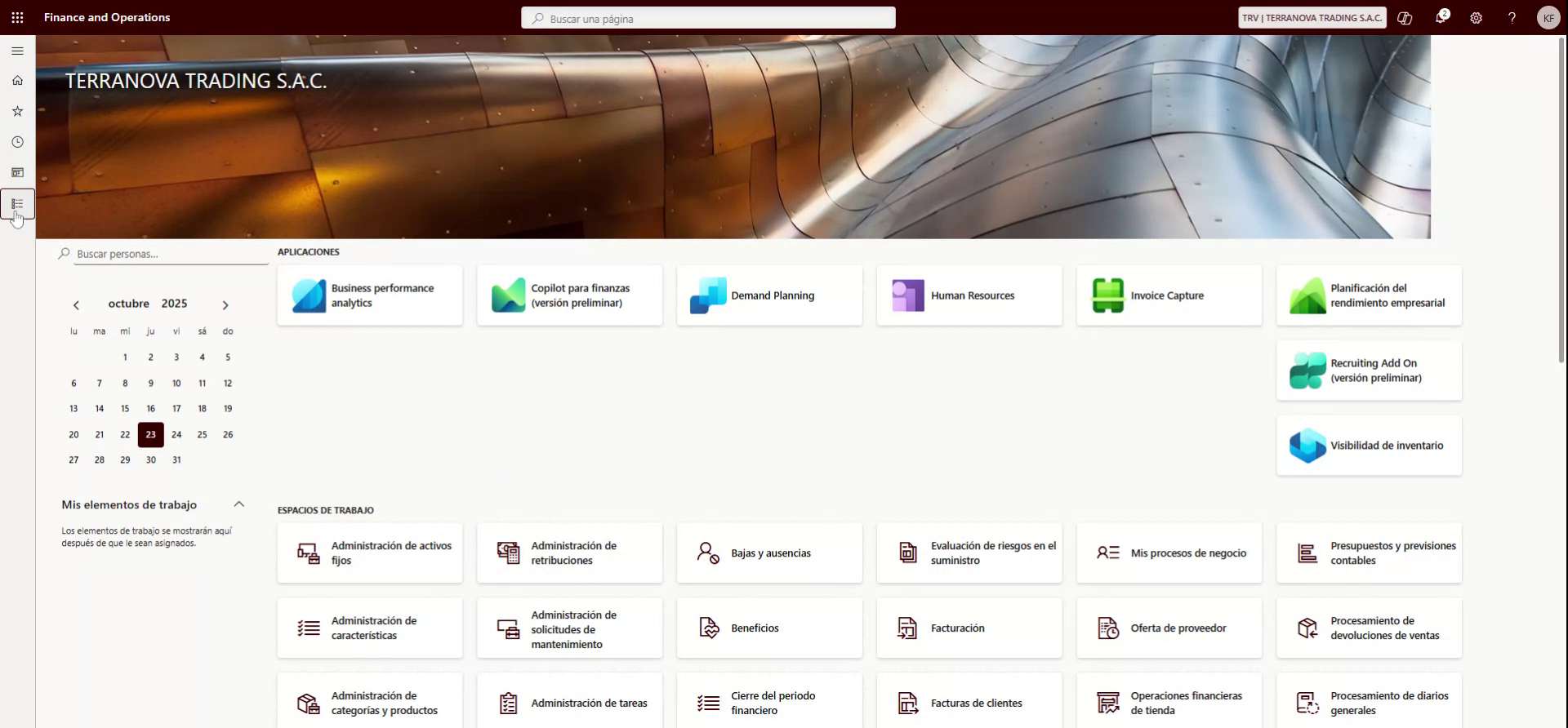Expand the navigation pane hamburger icon
The image size is (1568, 728).
(x=17, y=51)
